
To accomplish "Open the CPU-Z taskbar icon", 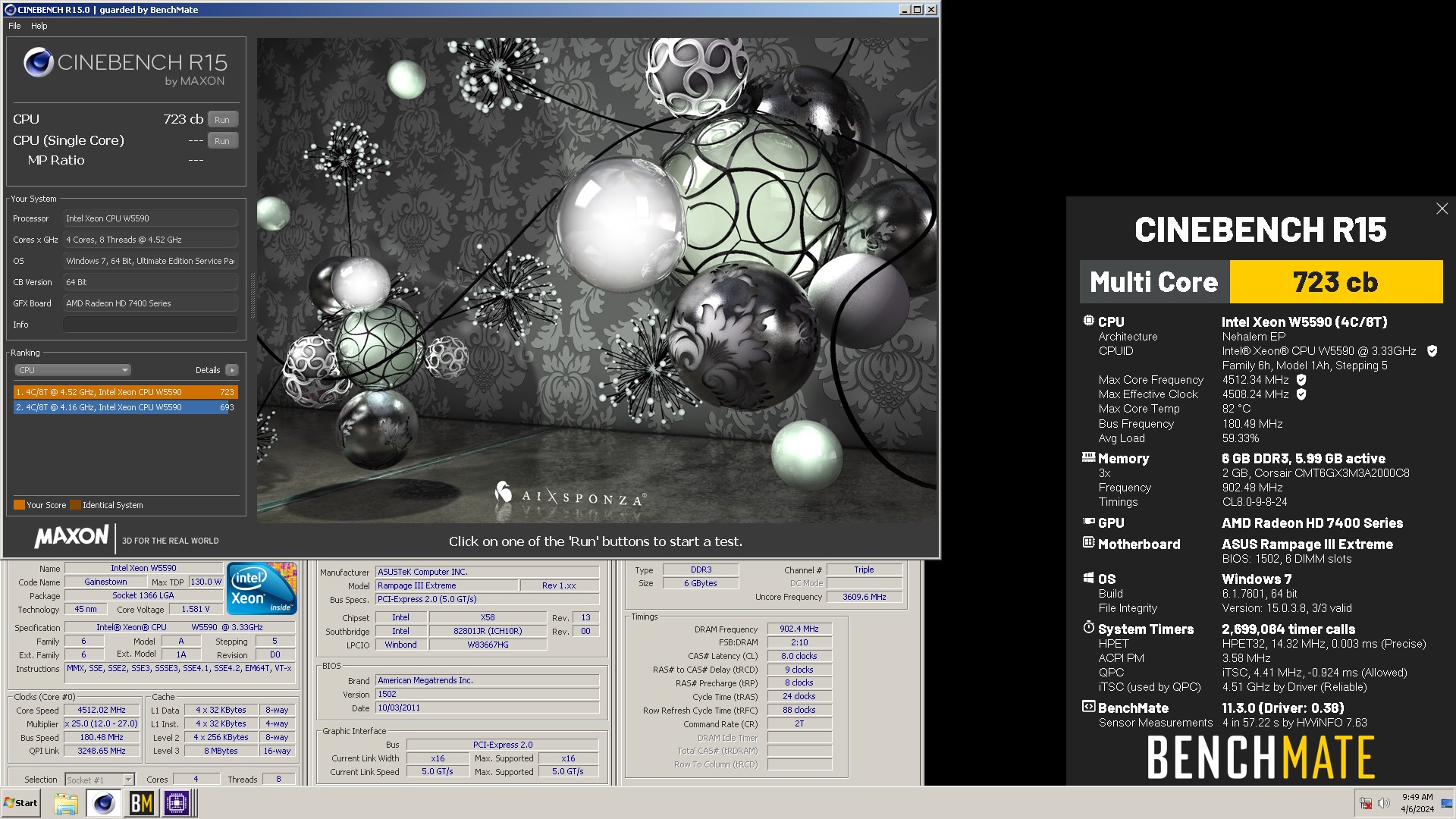I will coord(177,803).
